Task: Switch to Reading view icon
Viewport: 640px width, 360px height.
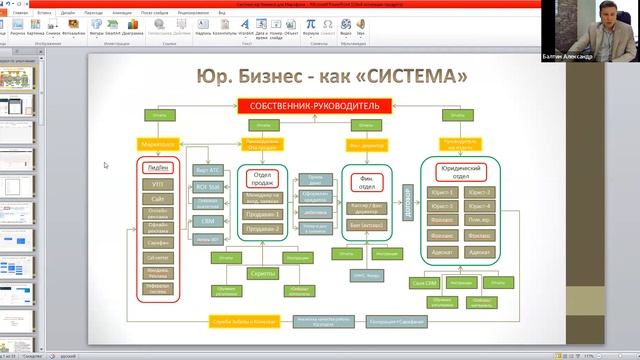Action: point(571,356)
